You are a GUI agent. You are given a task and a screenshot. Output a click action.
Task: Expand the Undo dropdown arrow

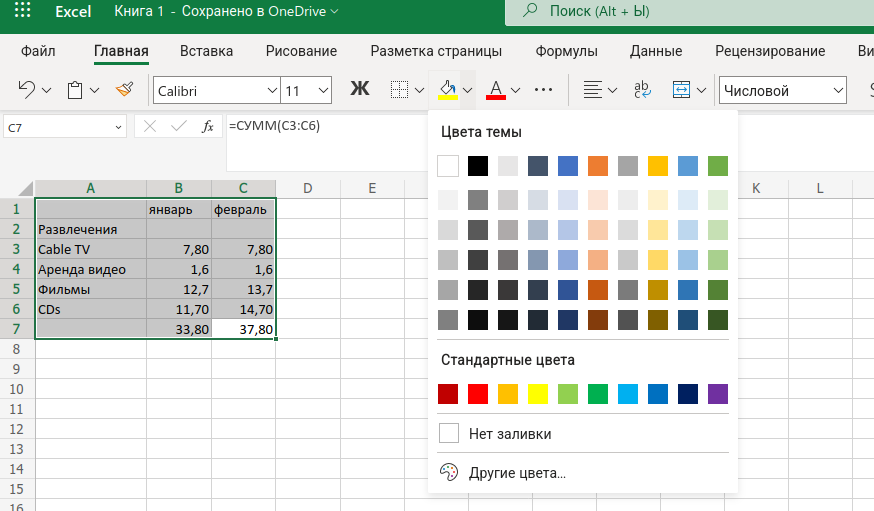[x=47, y=90]
